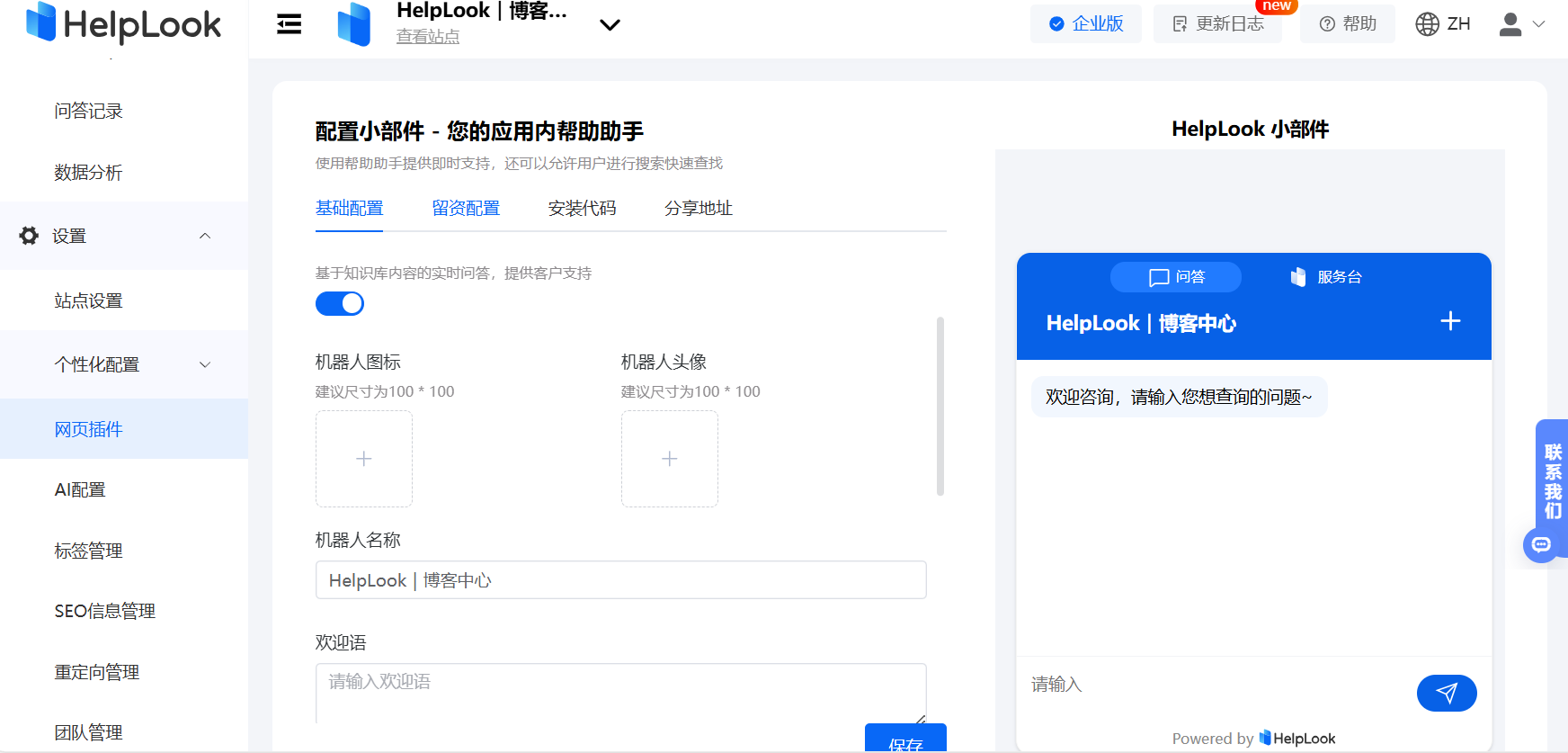Open the site switcher dropdown arrow

coord(610,25)
